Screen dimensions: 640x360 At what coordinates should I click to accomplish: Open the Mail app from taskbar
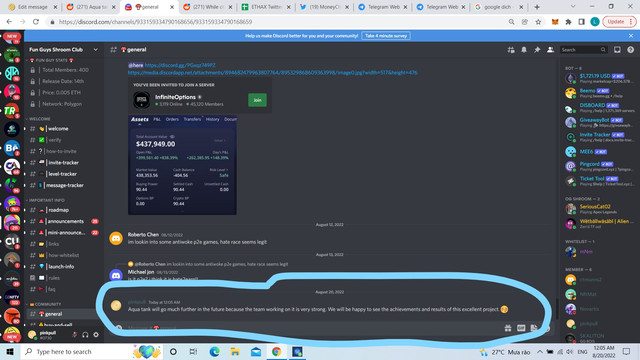coord(256,351)
